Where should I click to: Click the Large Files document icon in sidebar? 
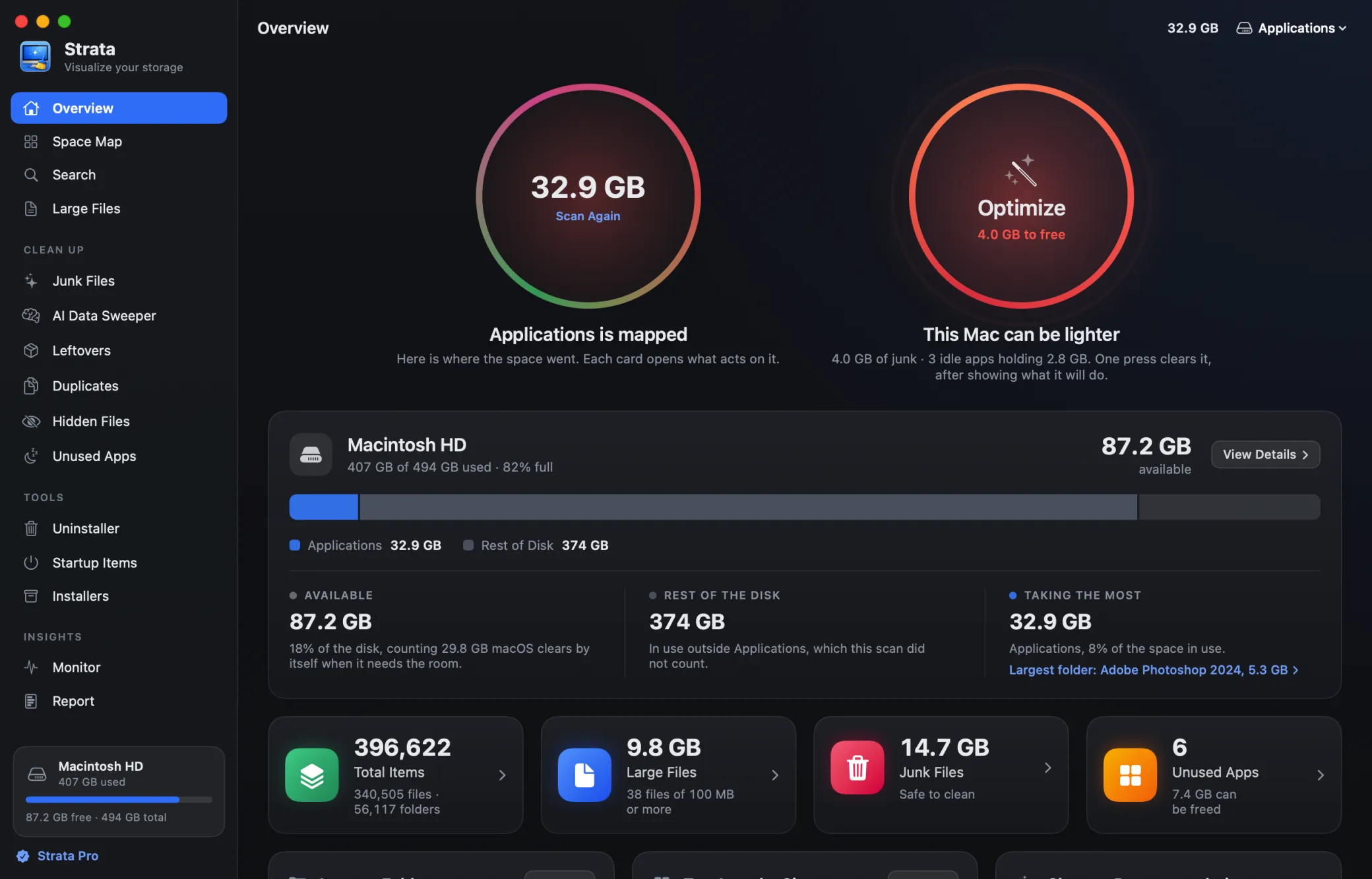point(31,208)
